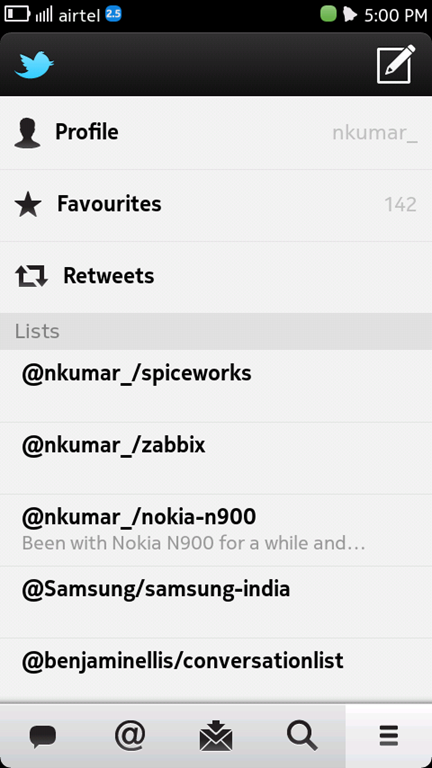
Task: Click the Profile silhouette icon
Action: 27,133
